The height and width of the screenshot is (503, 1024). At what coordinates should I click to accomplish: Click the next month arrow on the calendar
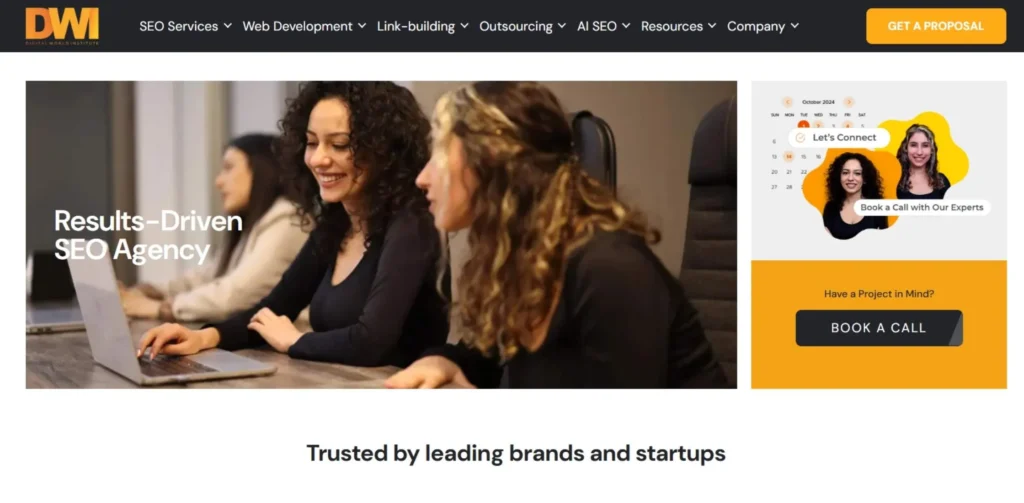[x=848, y=102]
